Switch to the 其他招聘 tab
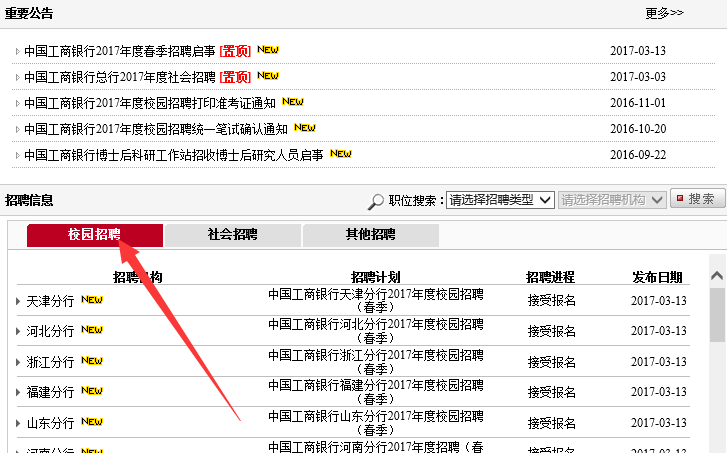The image size is (727, 453). pyautogui.click(x=371, y=235)
